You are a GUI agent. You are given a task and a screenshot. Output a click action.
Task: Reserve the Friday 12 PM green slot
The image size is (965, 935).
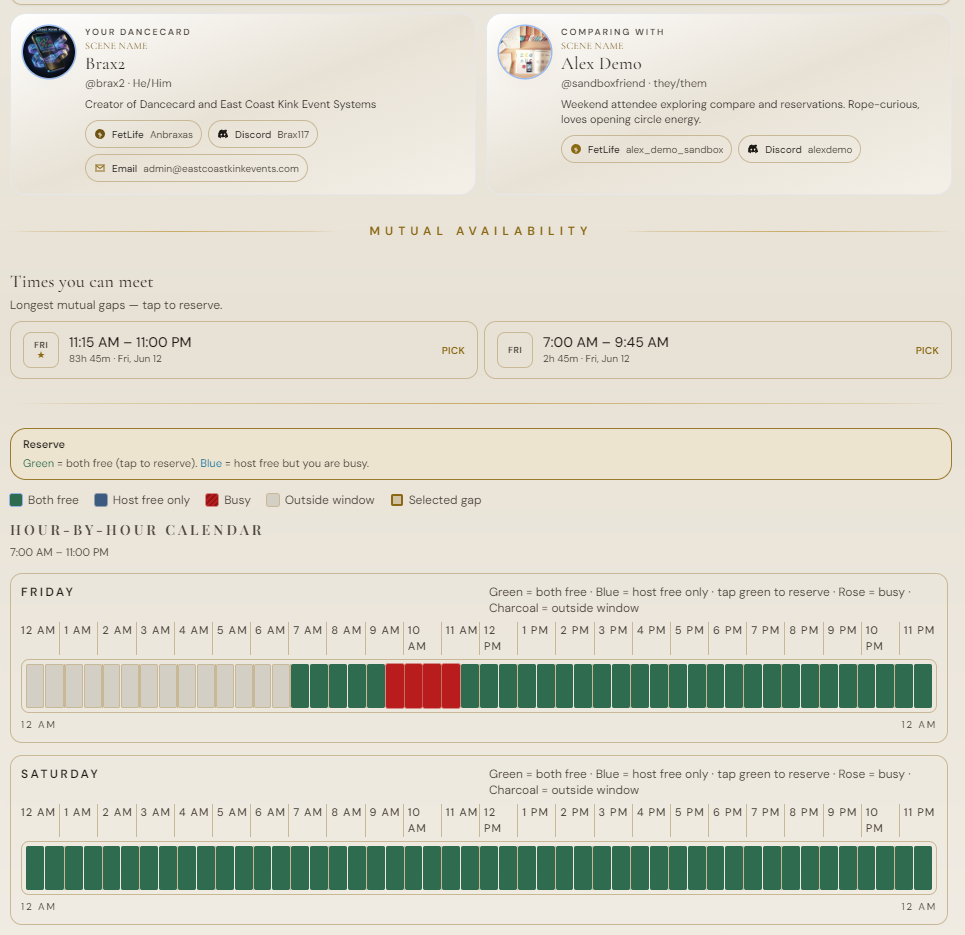(489, 686)
